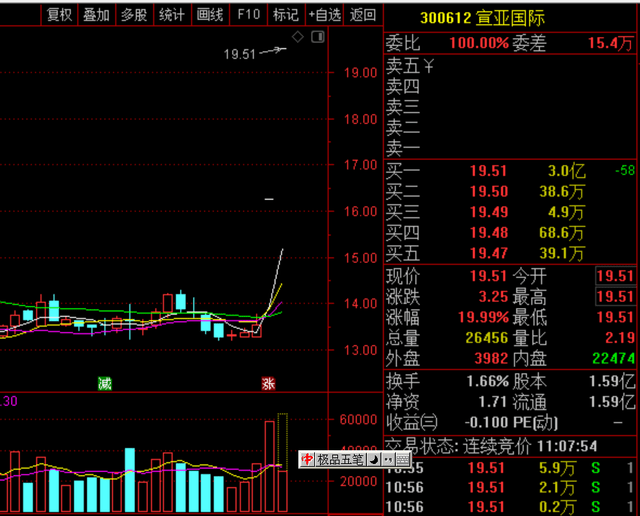The height and width of the screenshot is (516, 640).
Task: Click the 返回 back button
Action: (363, 15)
